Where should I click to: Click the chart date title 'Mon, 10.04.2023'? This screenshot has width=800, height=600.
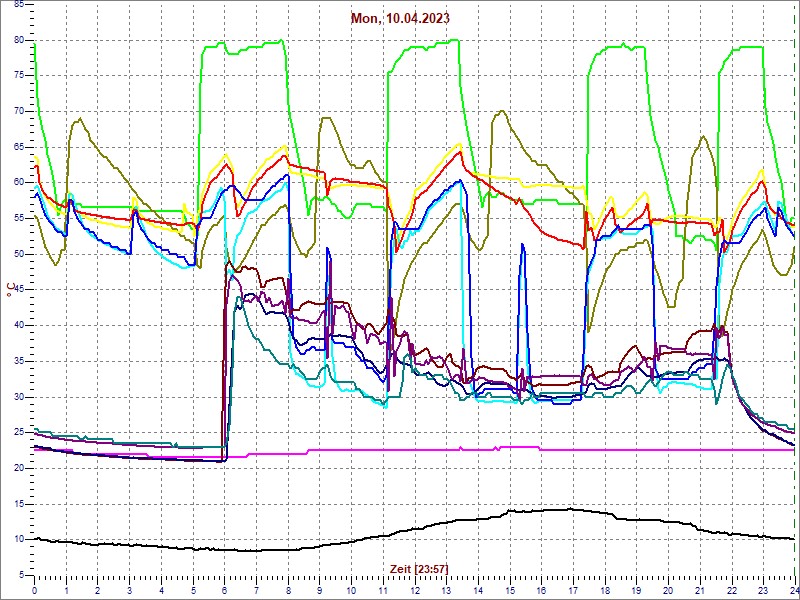pos(400,19)
